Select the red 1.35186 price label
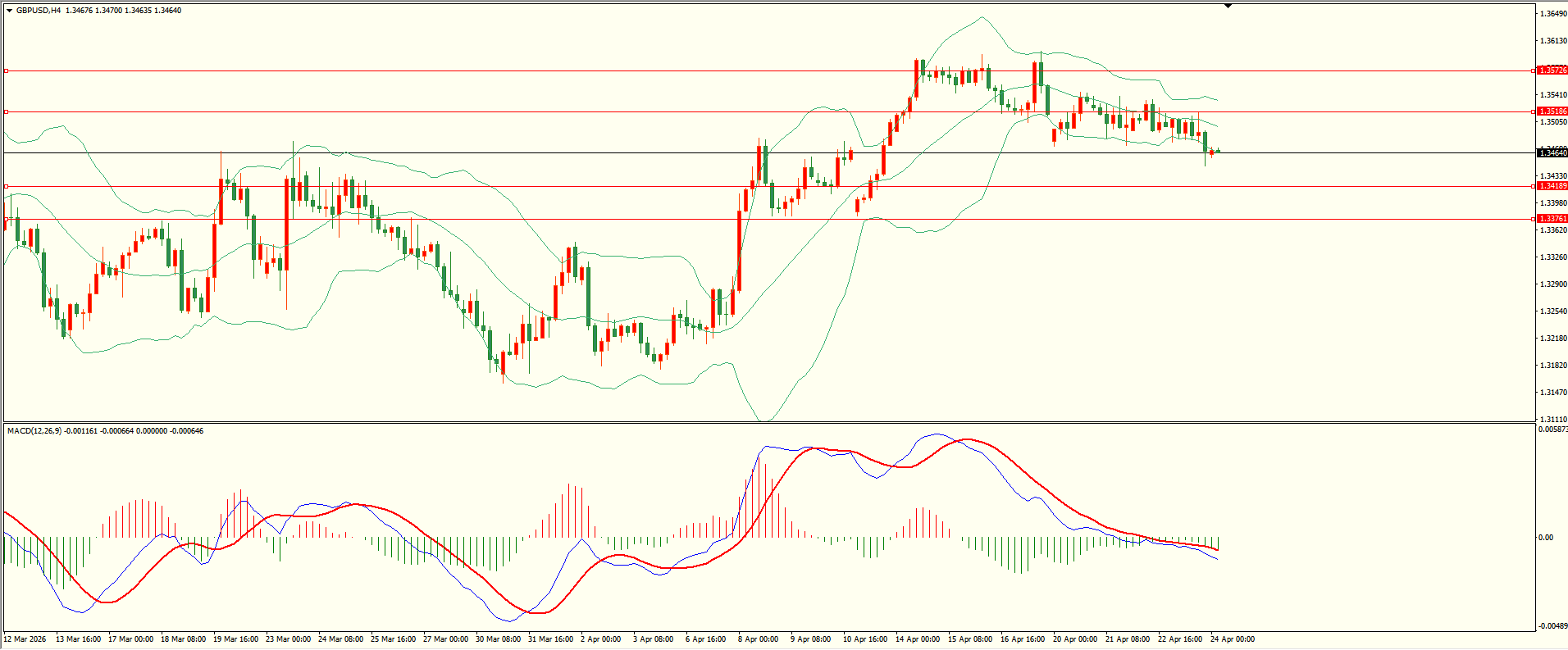1568x650 pixels. coord(1552,111)
